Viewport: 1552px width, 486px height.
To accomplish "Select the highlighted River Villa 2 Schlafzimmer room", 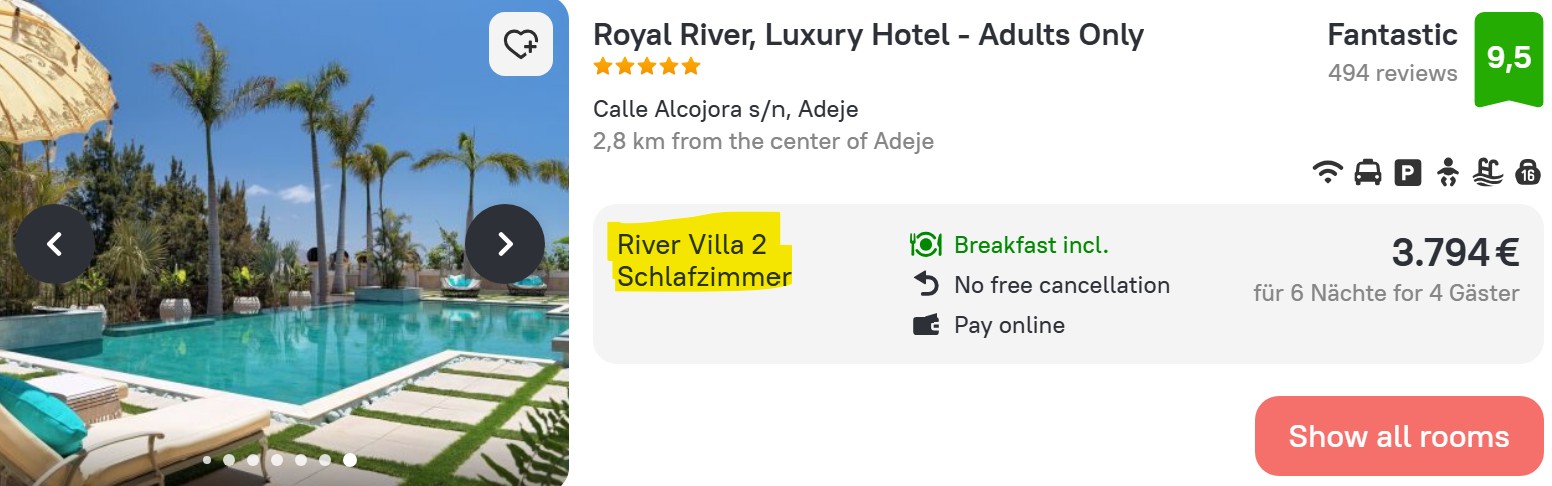I will [x=704, y=260].
